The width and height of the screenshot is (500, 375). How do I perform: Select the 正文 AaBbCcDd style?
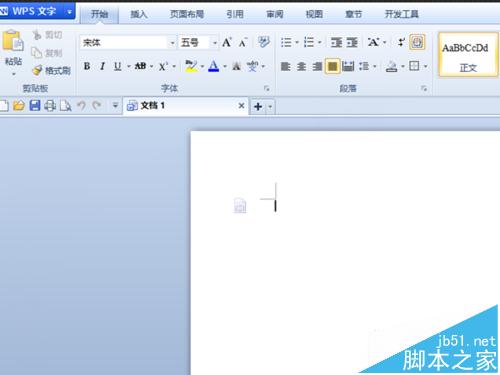(468, 55)
